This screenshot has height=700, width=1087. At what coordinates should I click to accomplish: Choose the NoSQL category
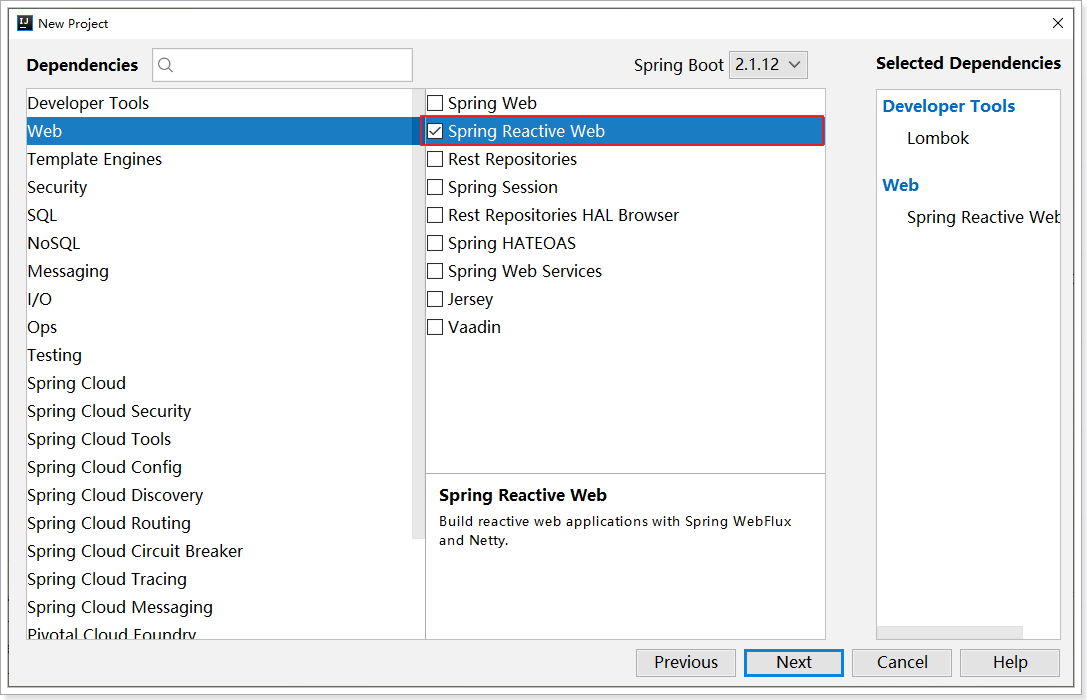click(219, 243)
